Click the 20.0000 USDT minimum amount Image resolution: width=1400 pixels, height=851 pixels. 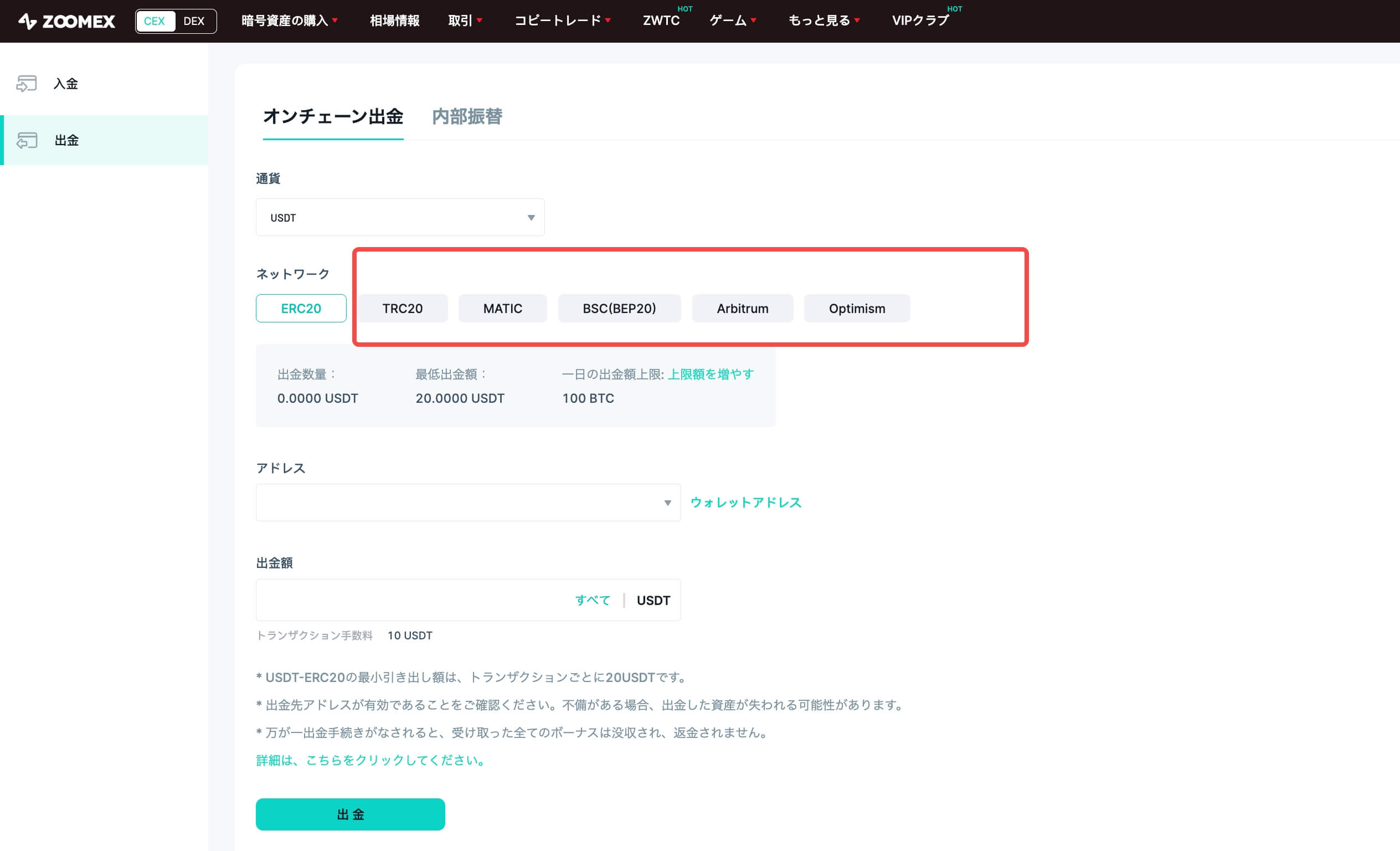[460, 398]
